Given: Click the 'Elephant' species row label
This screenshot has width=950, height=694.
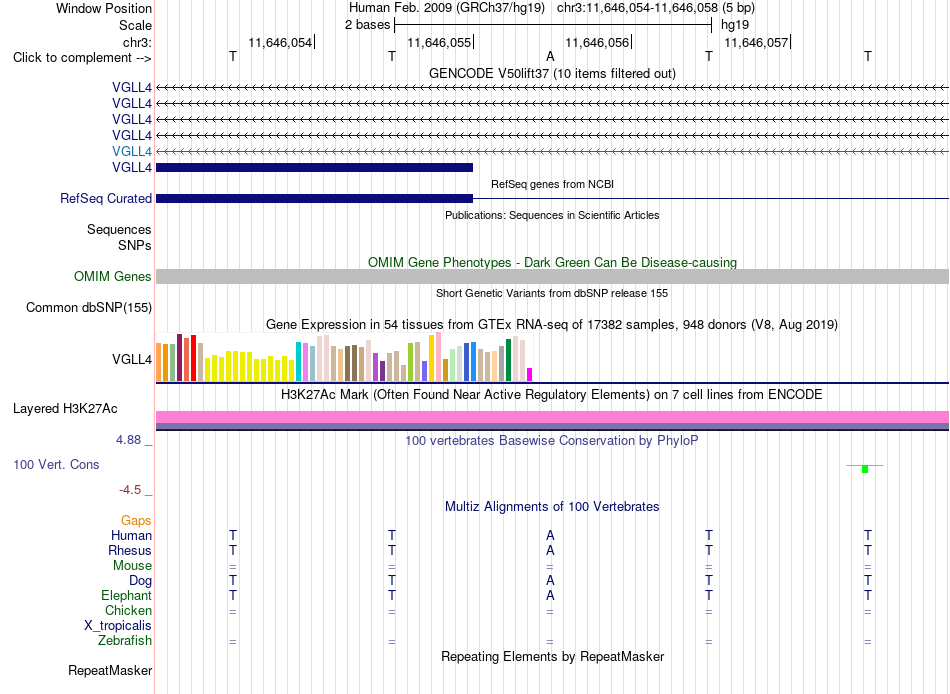Looking at the screenshot, I should (x=126, y=596).
